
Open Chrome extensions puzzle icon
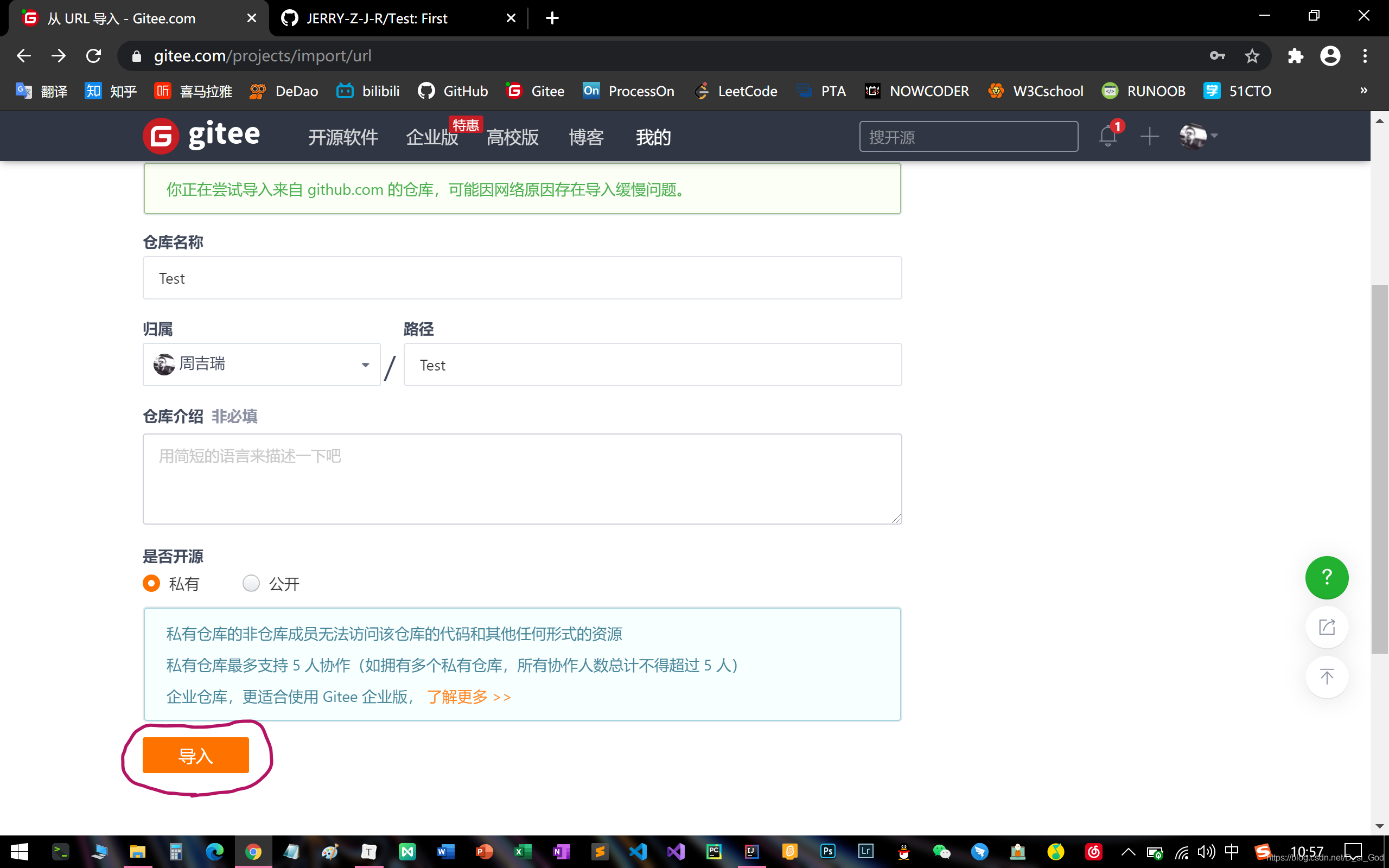point(1296,56)
